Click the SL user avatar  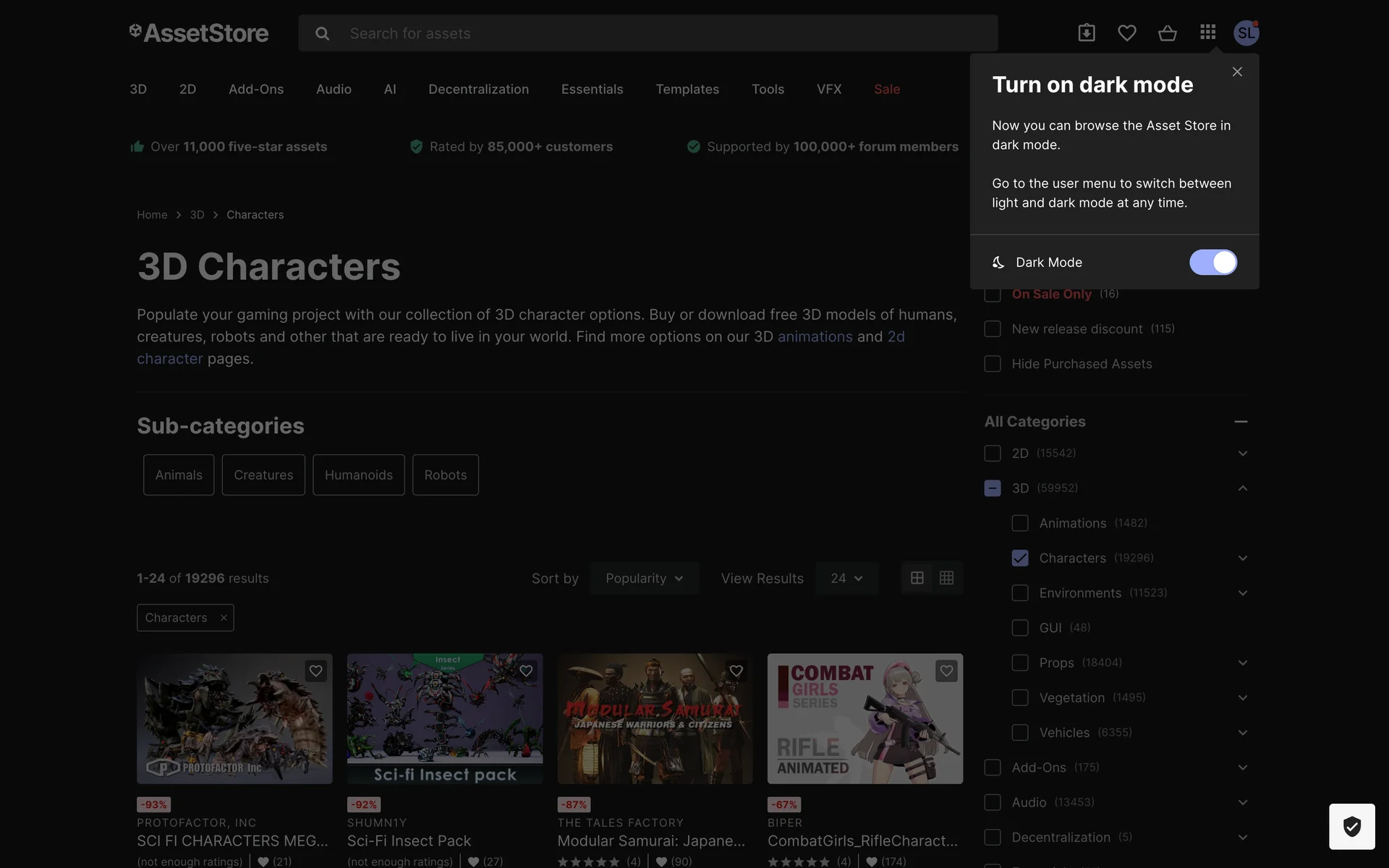pyautogui.click(x=1246, y=33)
